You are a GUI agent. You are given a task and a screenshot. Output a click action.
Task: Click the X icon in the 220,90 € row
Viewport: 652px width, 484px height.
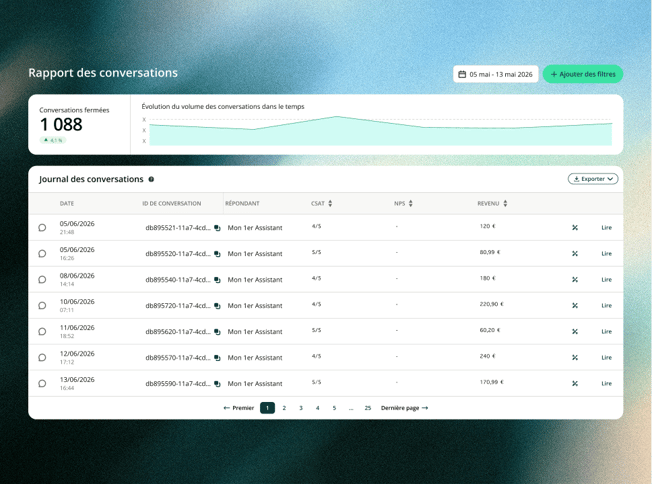point(575,306)
